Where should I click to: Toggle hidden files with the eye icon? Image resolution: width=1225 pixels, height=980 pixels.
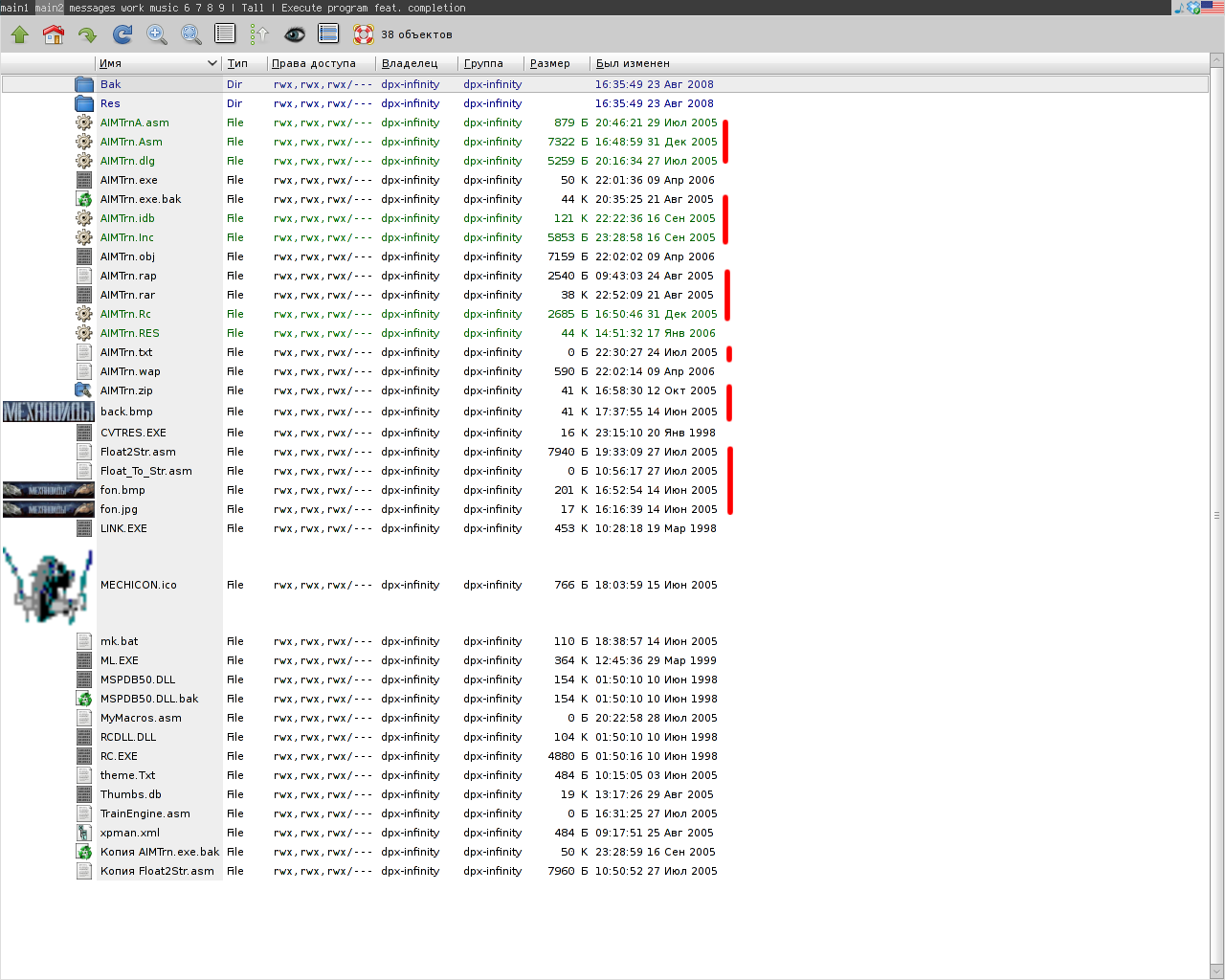pyautogui.click(x=295, y=35)
